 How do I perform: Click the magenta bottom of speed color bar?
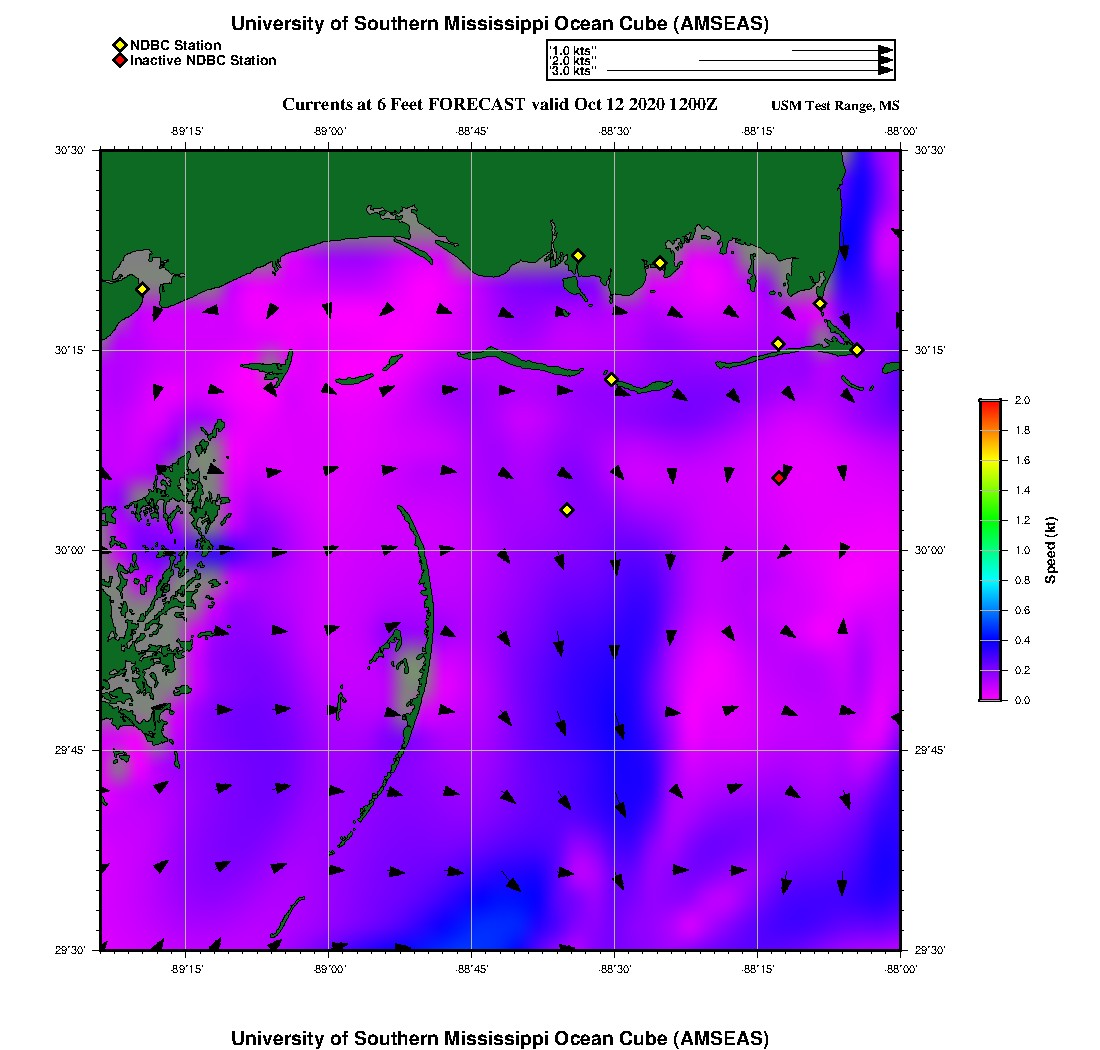(x=990, y=695)
